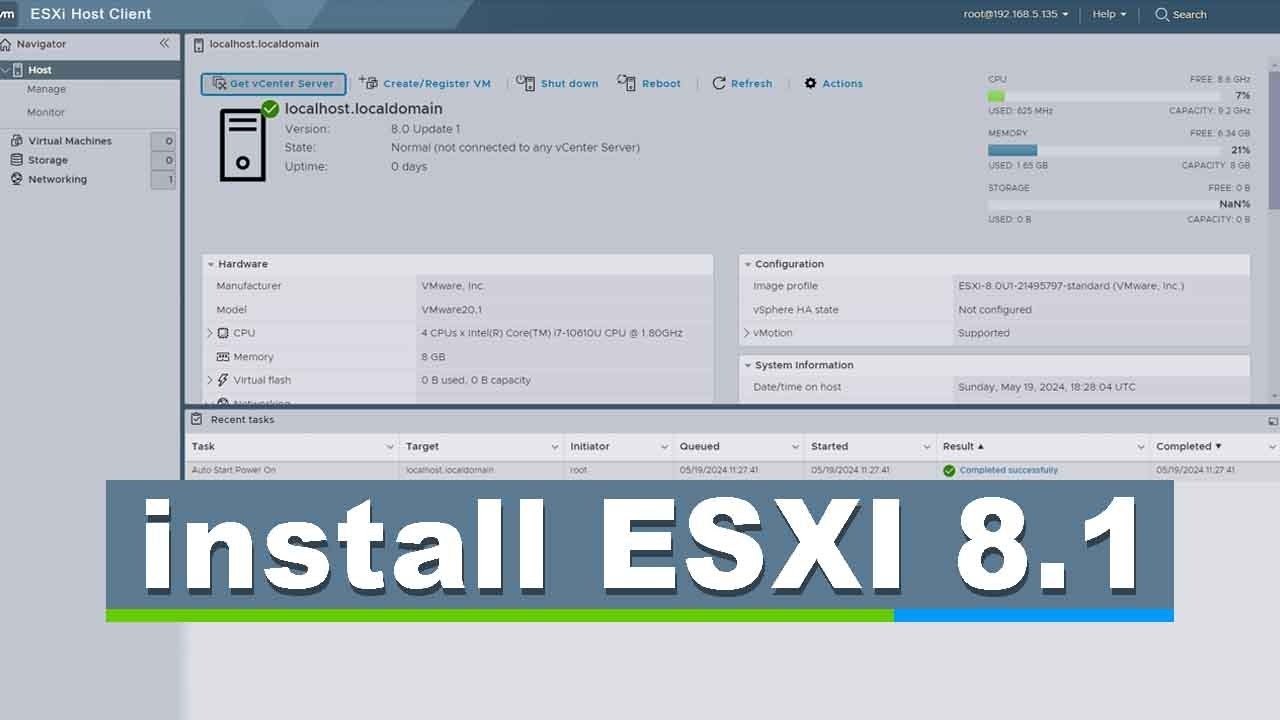Open the Actions menu
The image size is (1280, 720).
tap(833, 84)
